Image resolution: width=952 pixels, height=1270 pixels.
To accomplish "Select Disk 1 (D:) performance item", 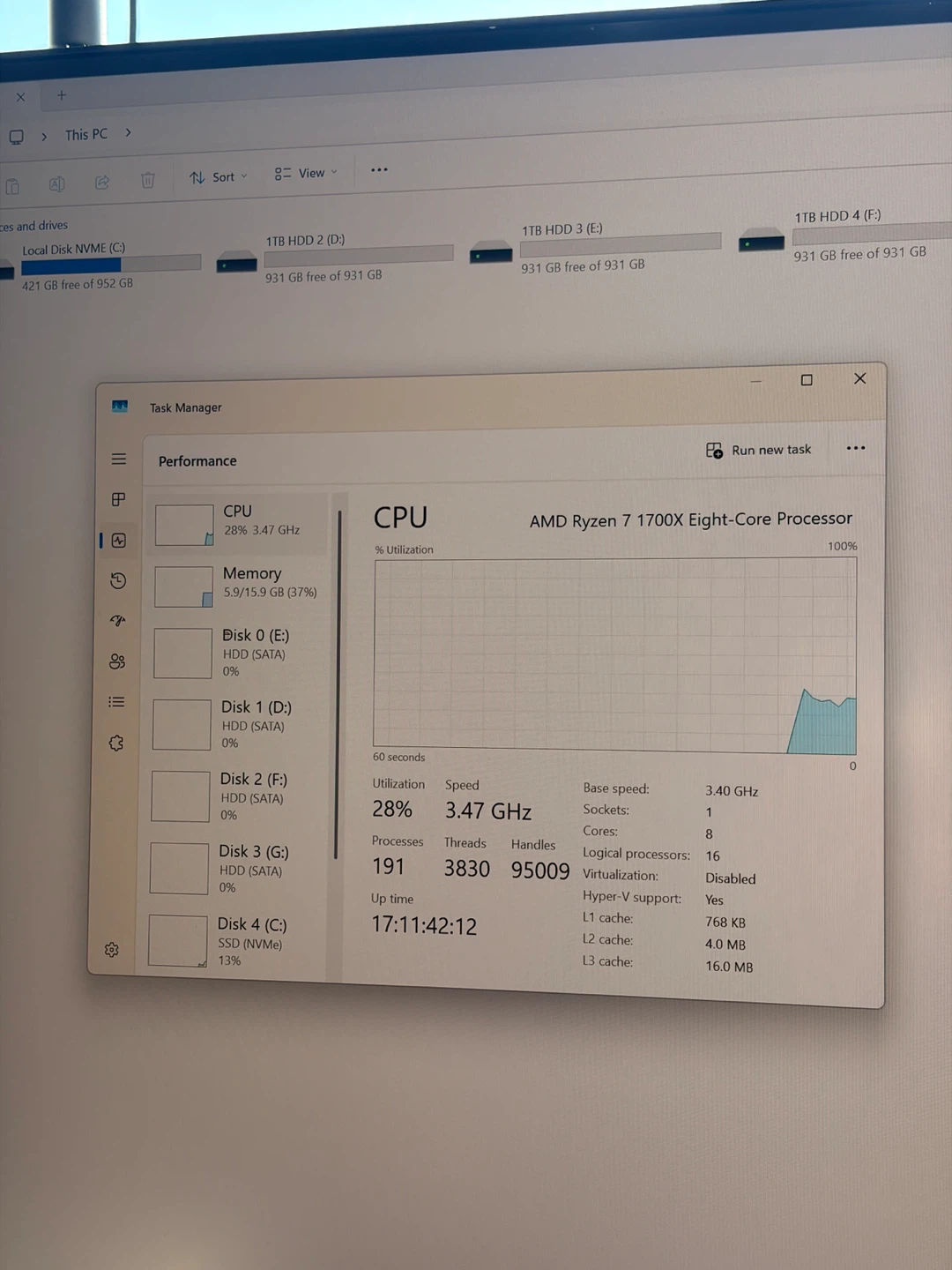I will [237, 724].
